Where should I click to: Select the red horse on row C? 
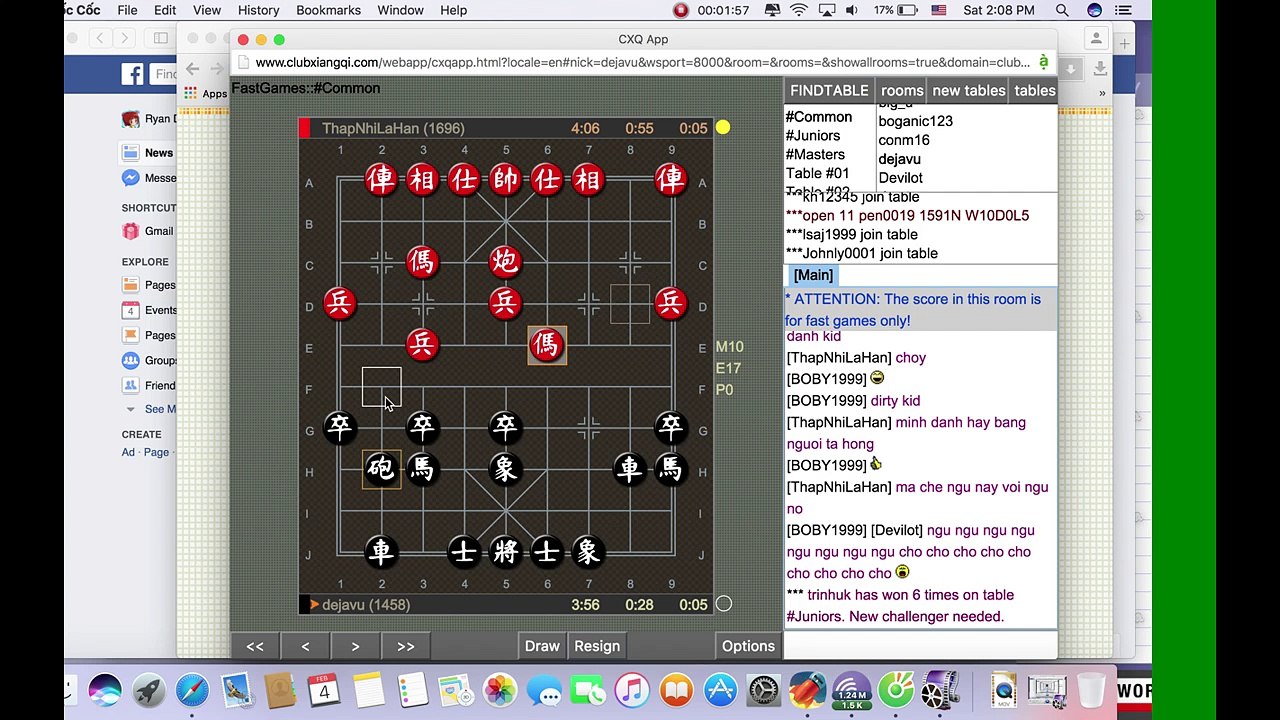pyautogui.click(x=422, y=262)
